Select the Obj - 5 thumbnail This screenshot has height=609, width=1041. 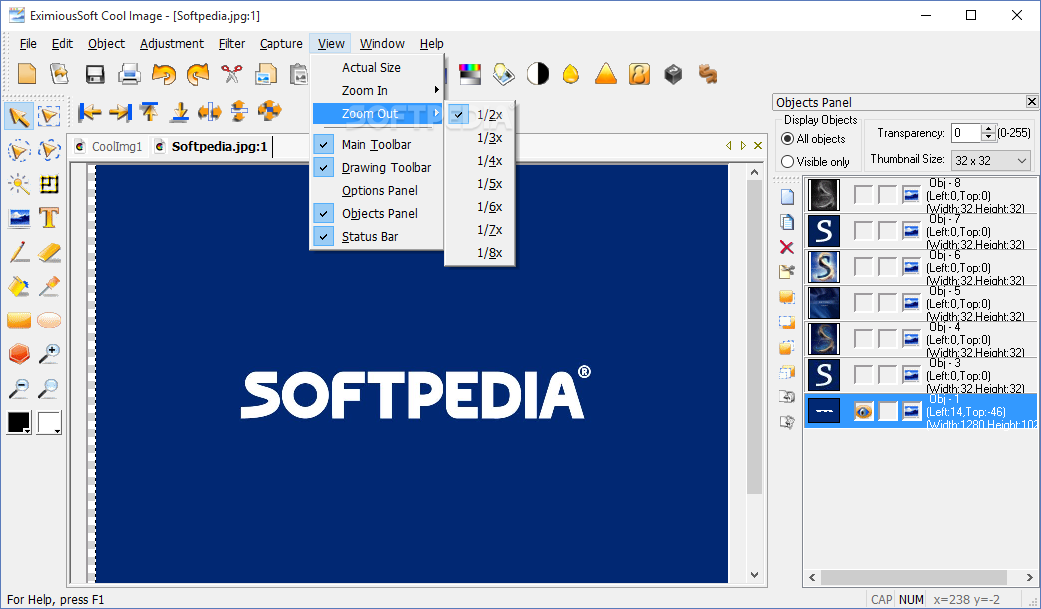click(x=823, y=303)
